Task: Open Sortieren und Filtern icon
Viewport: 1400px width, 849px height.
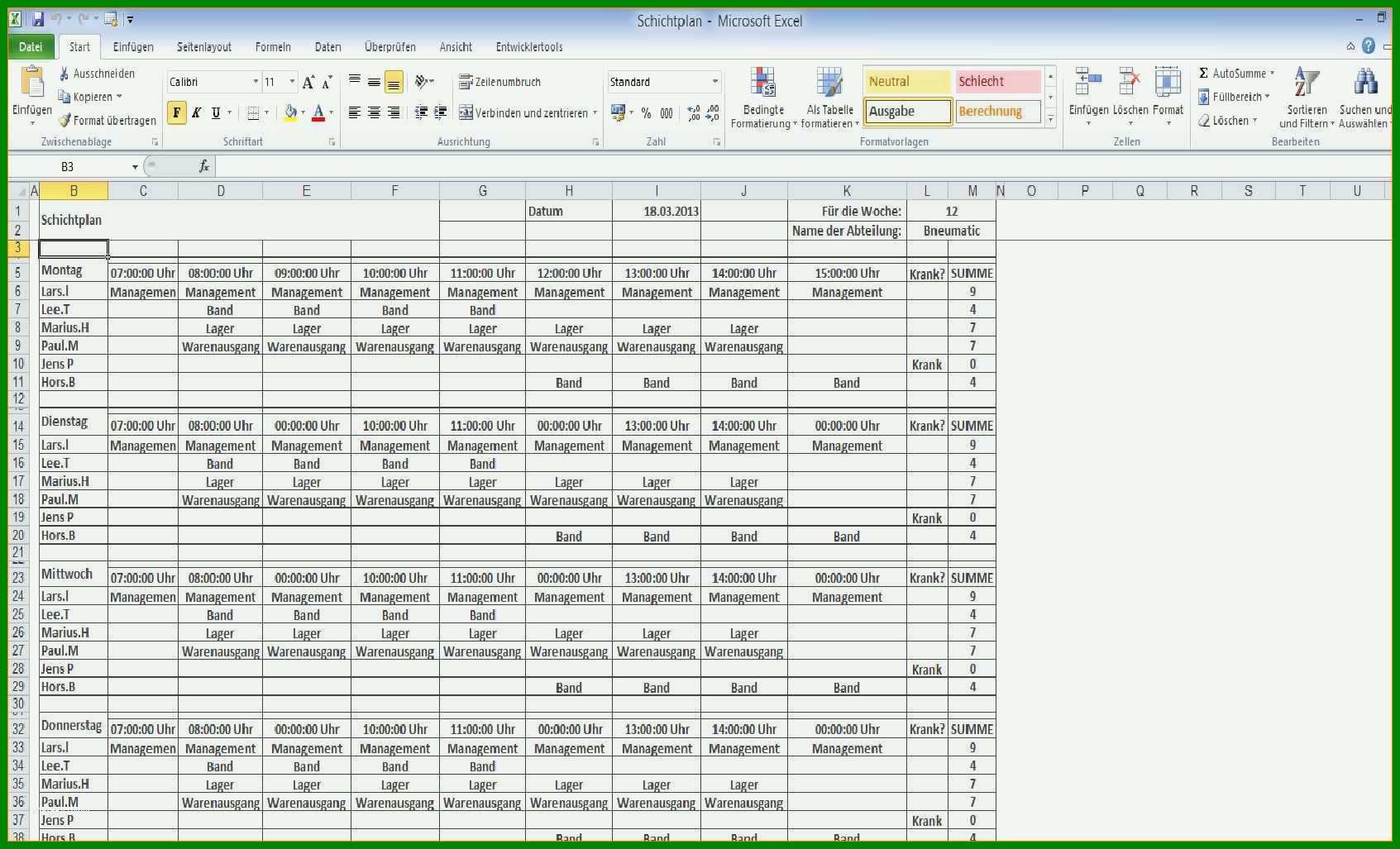Action: pyautogui.click(x=1307, y=83)
